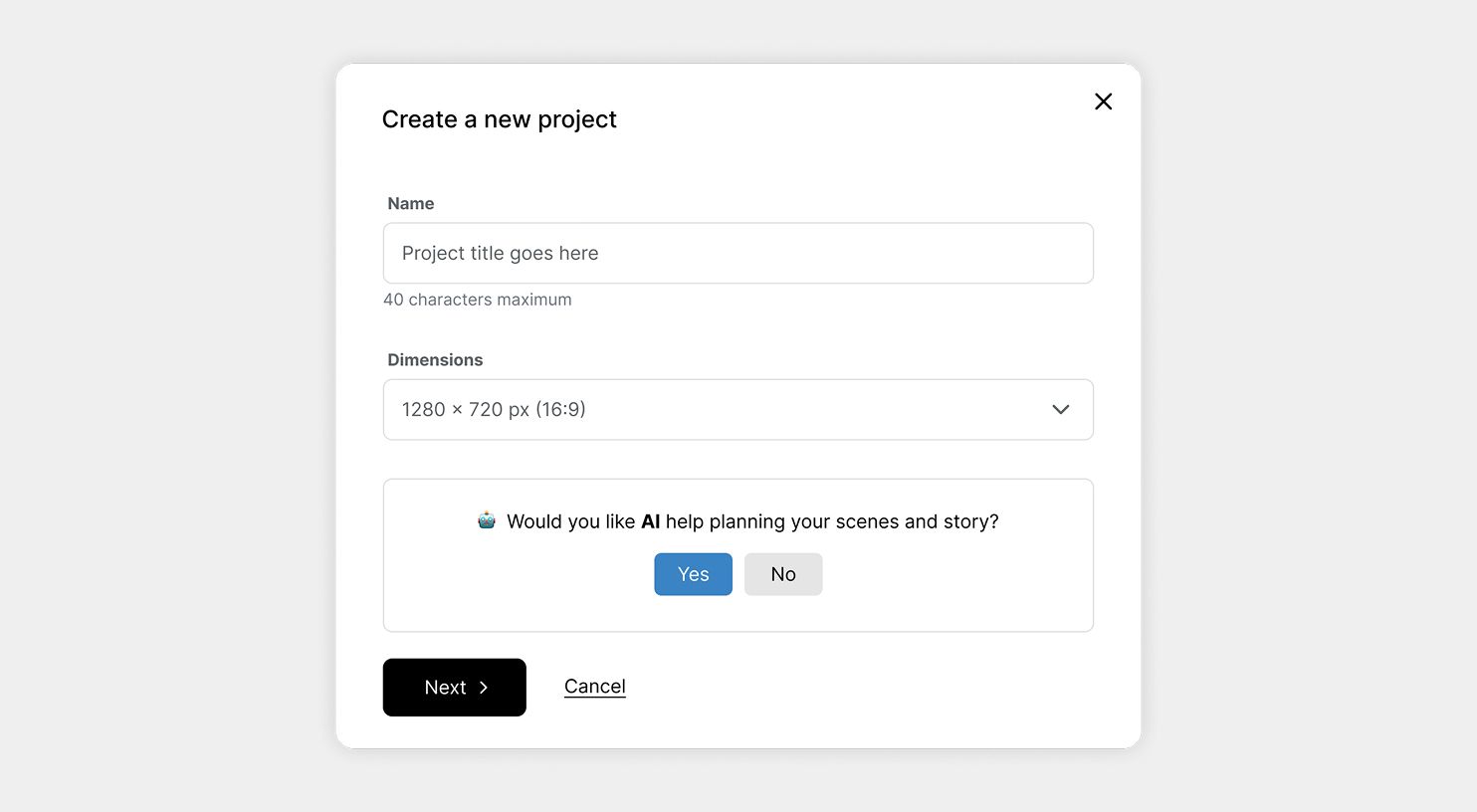Click the Project title goes here input field
This screenshot has height=812, width=1477.
[x=738, y=253]
